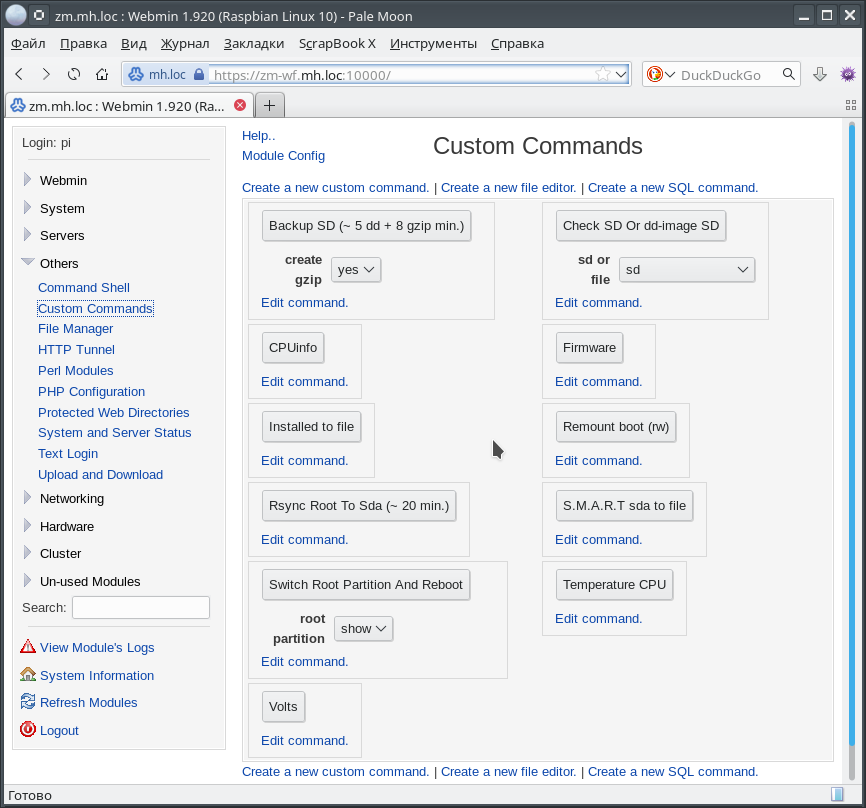This screenshot has height=808, width=866.
Task: Click the View Module's Logs warning icon
Action: [x=27, y=647]
